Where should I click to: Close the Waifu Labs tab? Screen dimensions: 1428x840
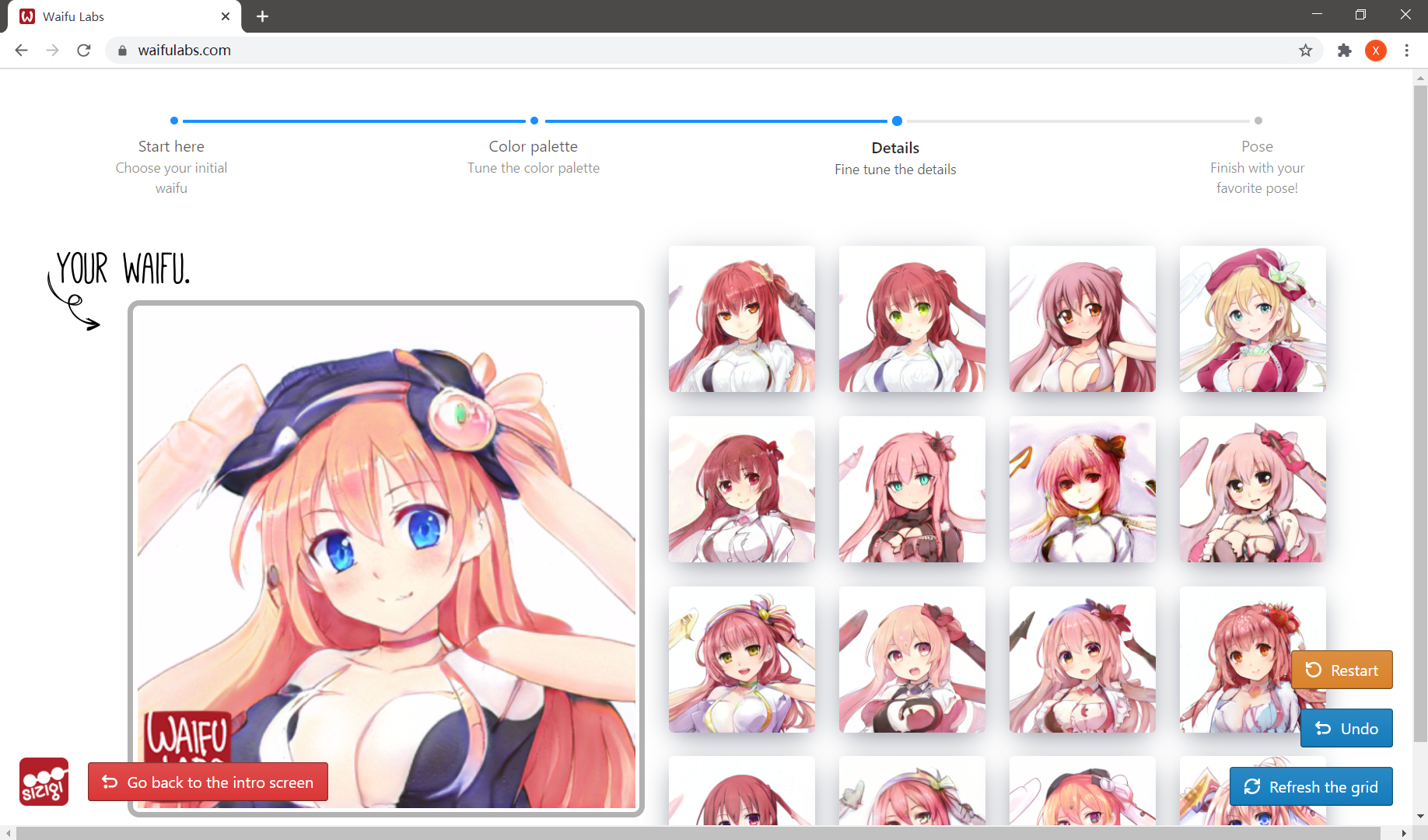pyautogui.click(x=226, y=16)
